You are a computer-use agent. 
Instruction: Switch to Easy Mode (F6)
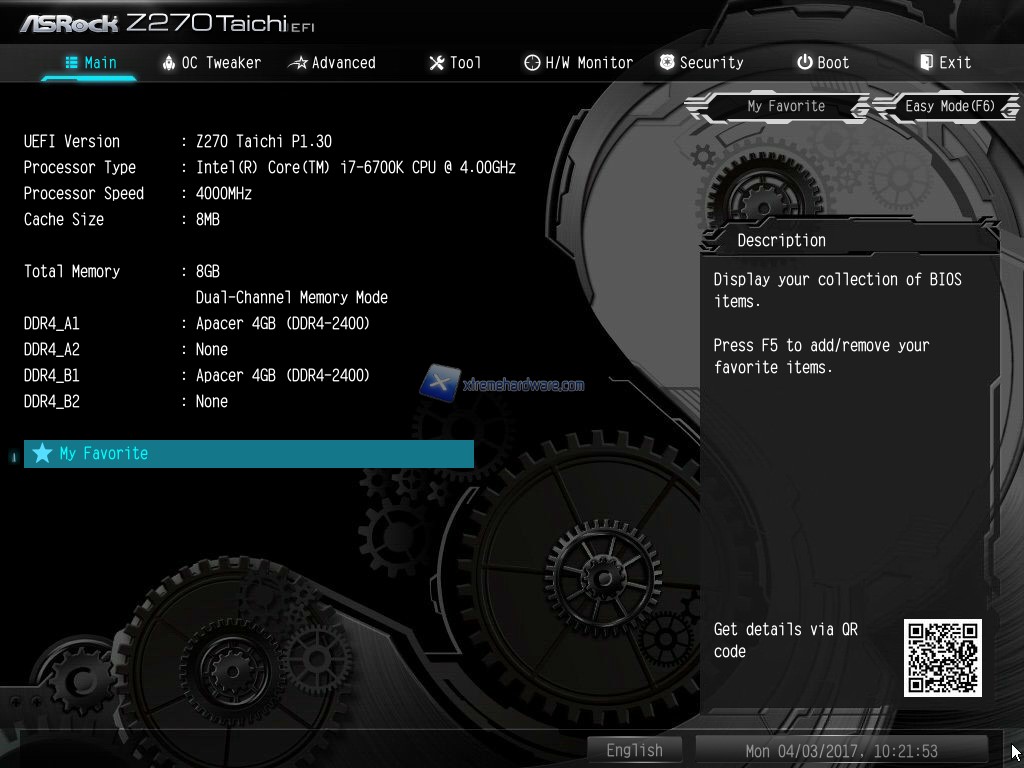click(948, 106)
